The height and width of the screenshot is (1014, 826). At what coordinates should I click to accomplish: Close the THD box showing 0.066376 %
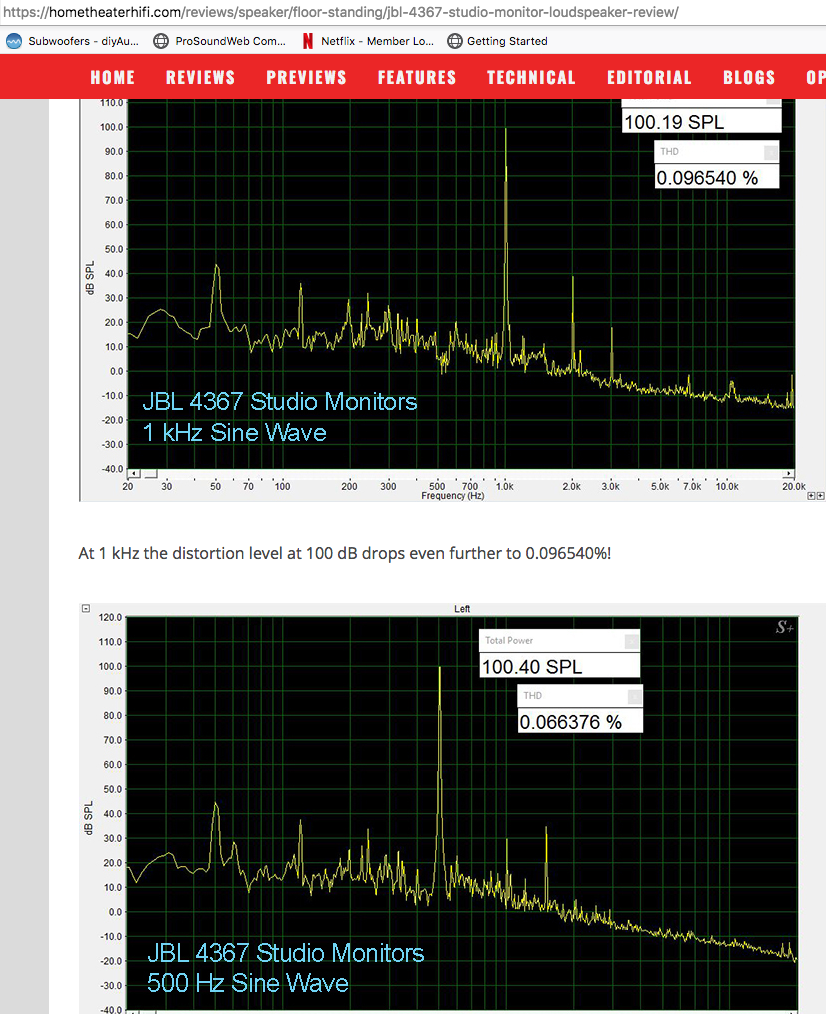[x=635, y=696]
